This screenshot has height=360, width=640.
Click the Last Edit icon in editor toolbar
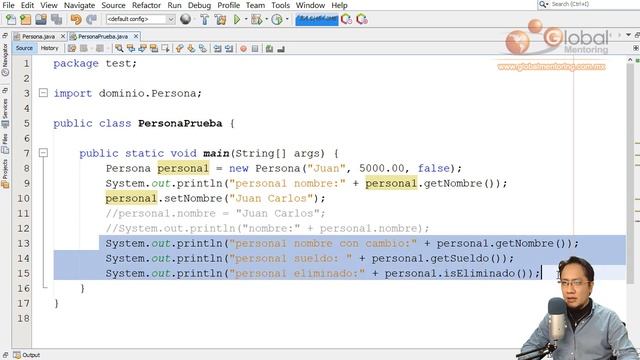[72, 49]
